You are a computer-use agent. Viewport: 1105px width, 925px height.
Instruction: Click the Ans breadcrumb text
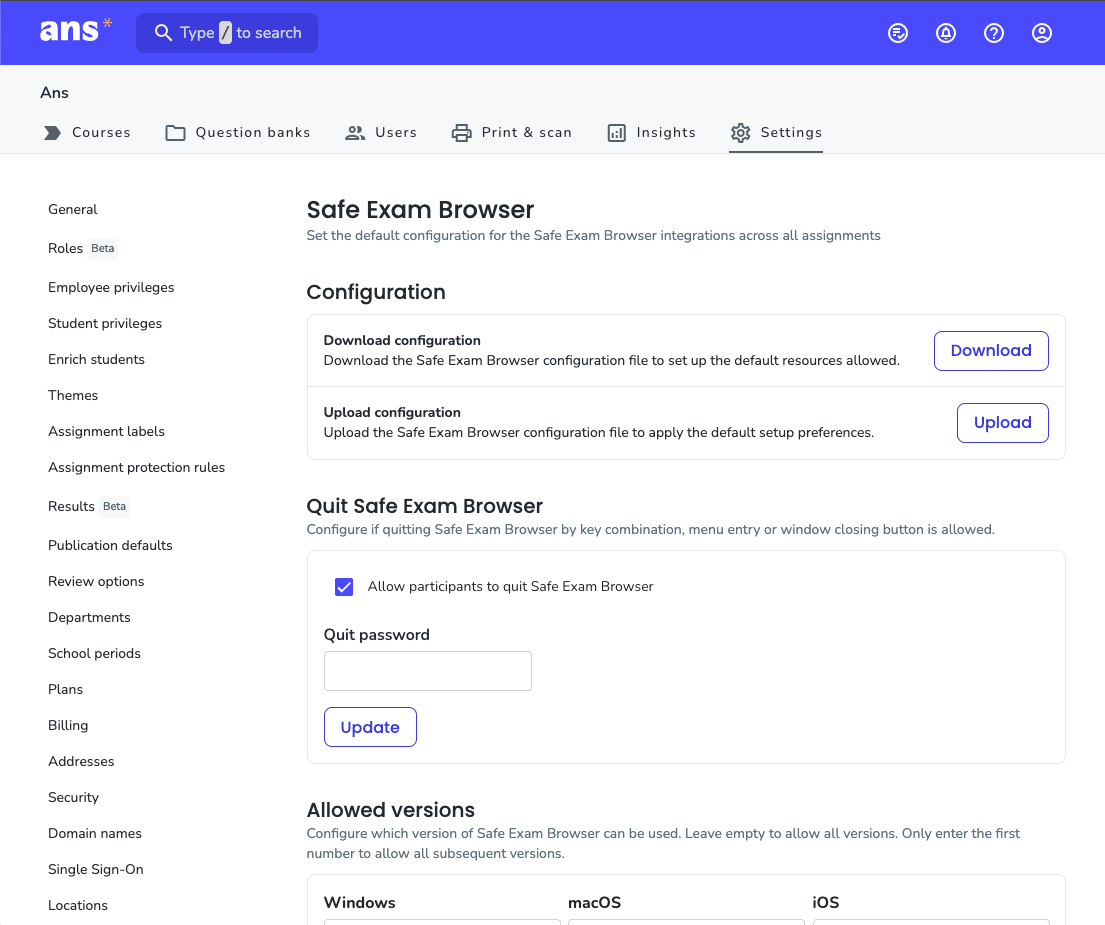click(x=54, y=93)
